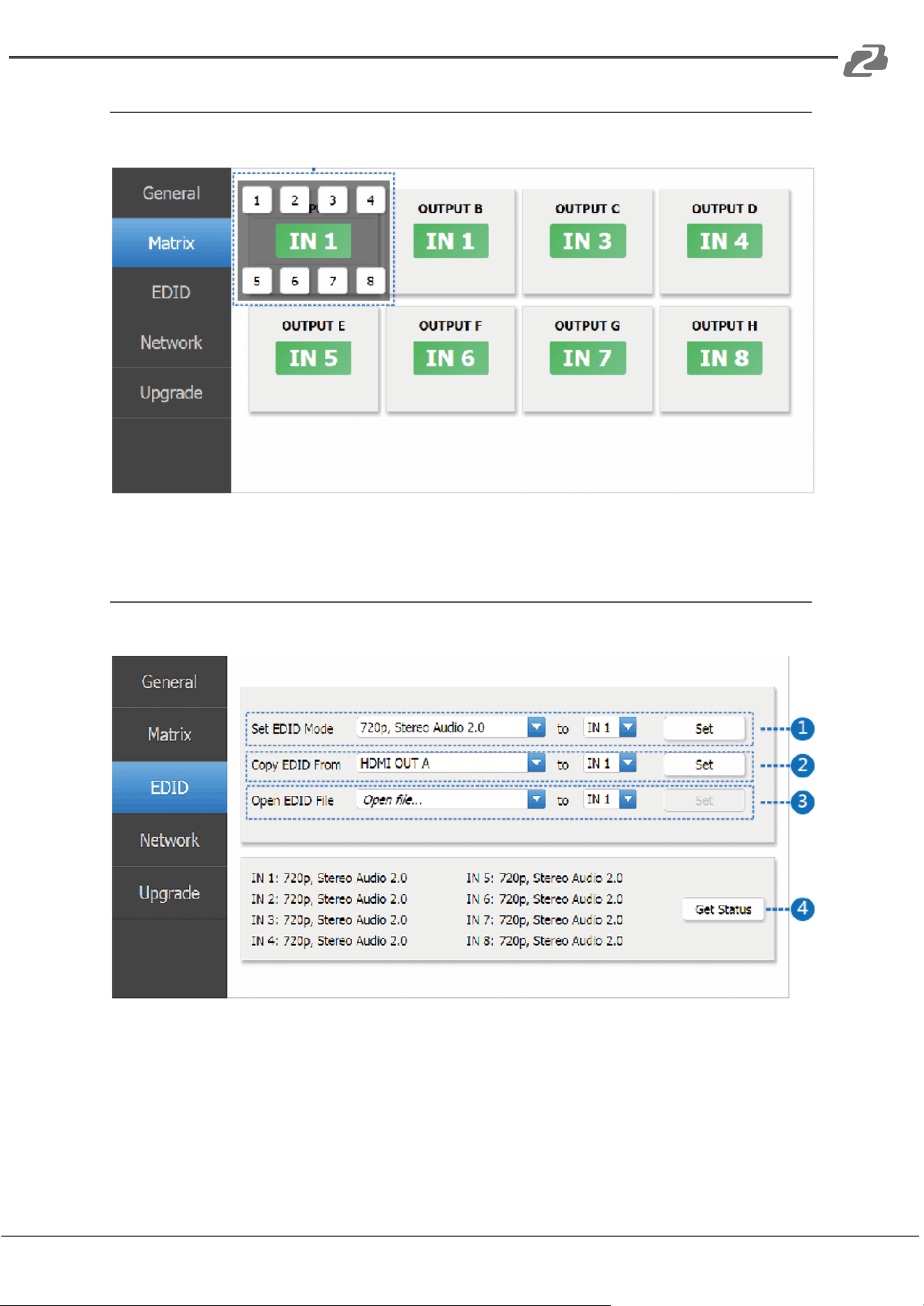Open the IN 1 target dropdown for Copy EDID From
924x1306 pixels.
[610, 763]
